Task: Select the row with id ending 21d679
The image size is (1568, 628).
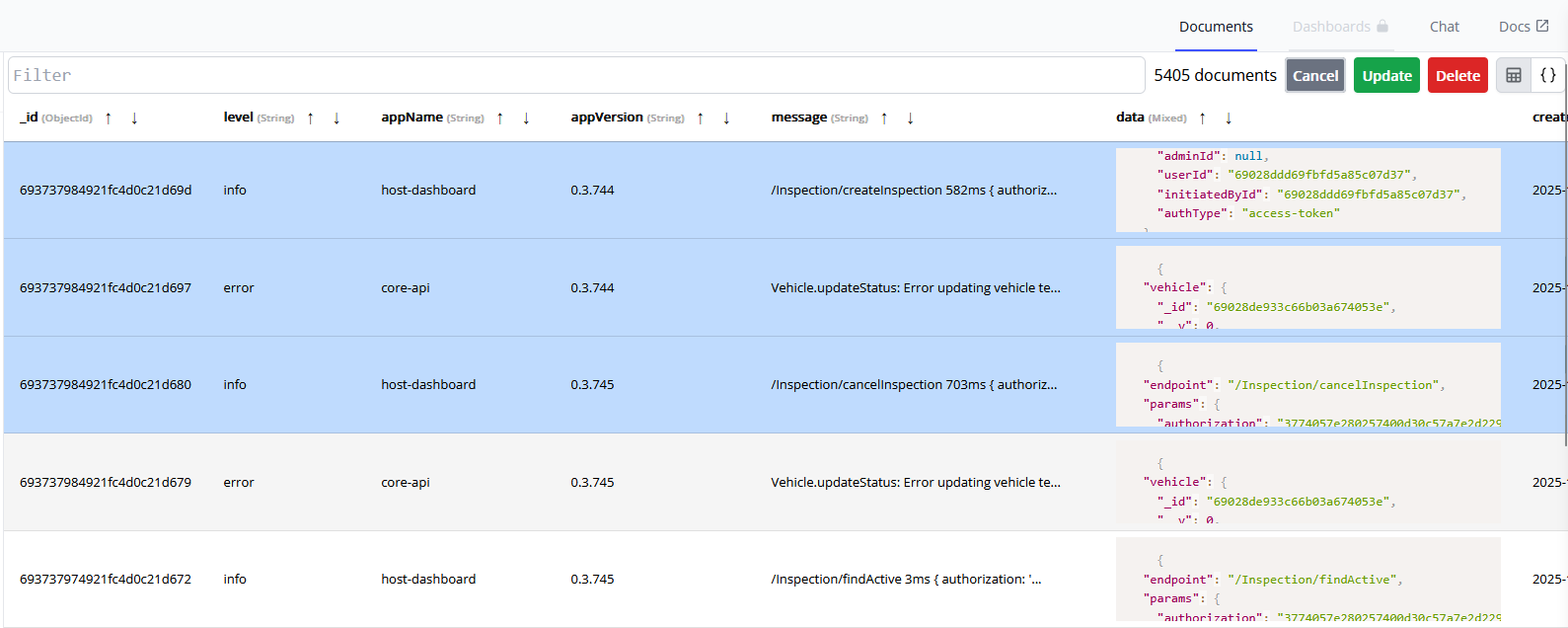Action: (106, 483)
